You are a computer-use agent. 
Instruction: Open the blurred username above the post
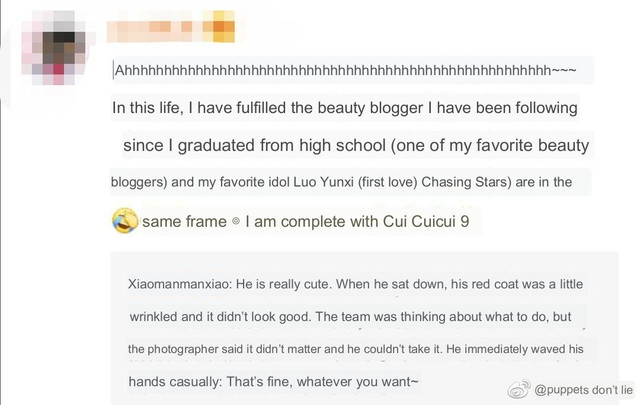coord(171,27)
